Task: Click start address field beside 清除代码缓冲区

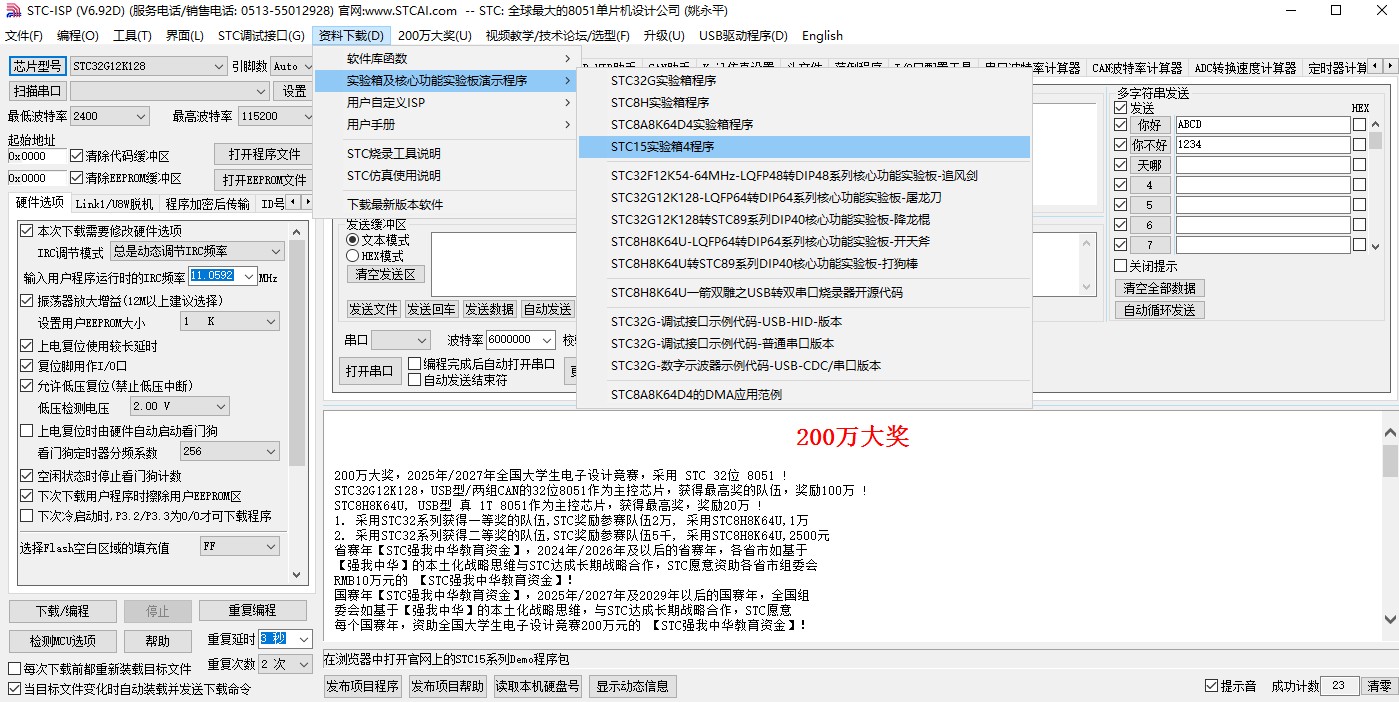Action: 37,156
